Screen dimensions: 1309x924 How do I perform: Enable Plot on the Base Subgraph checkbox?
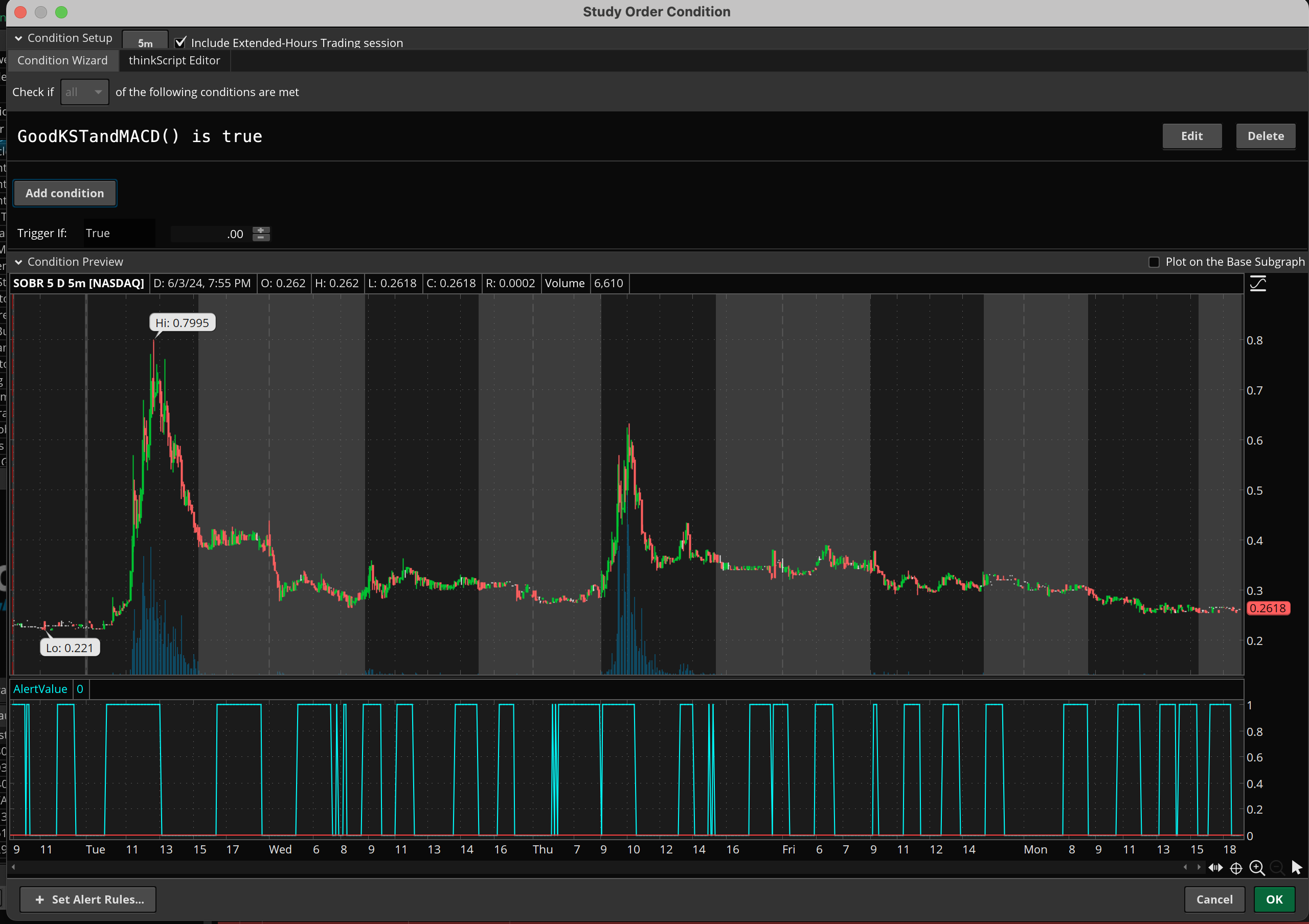pos(1154,262)
